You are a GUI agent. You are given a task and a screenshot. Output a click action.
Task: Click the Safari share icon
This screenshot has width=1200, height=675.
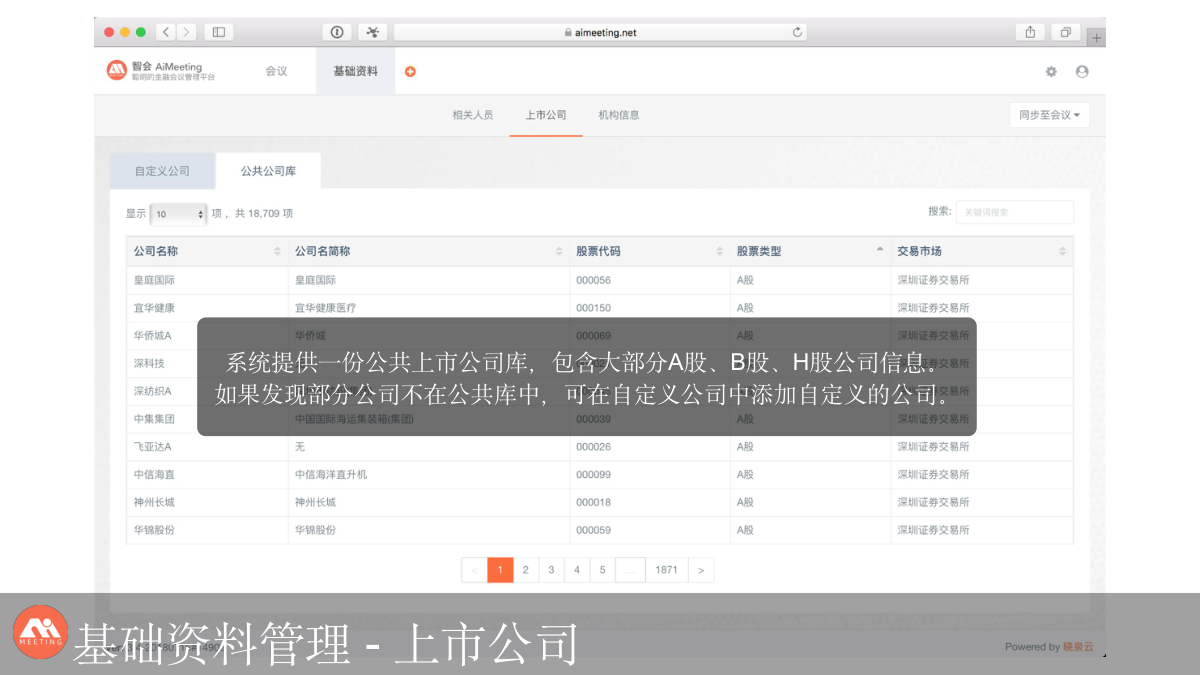tap(1030, 32)
